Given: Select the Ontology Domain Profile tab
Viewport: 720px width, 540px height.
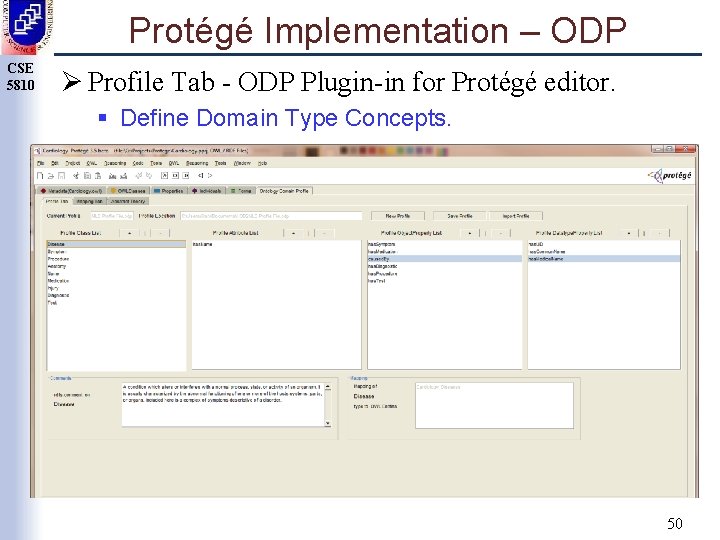Looking at the screenshot, I should (284, 191).
